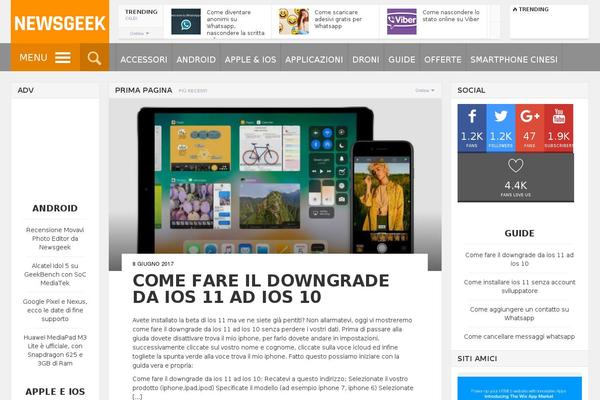Open the Prima Pagina sort dropdown
Screen dimensions: 600x400
[425, 90]
